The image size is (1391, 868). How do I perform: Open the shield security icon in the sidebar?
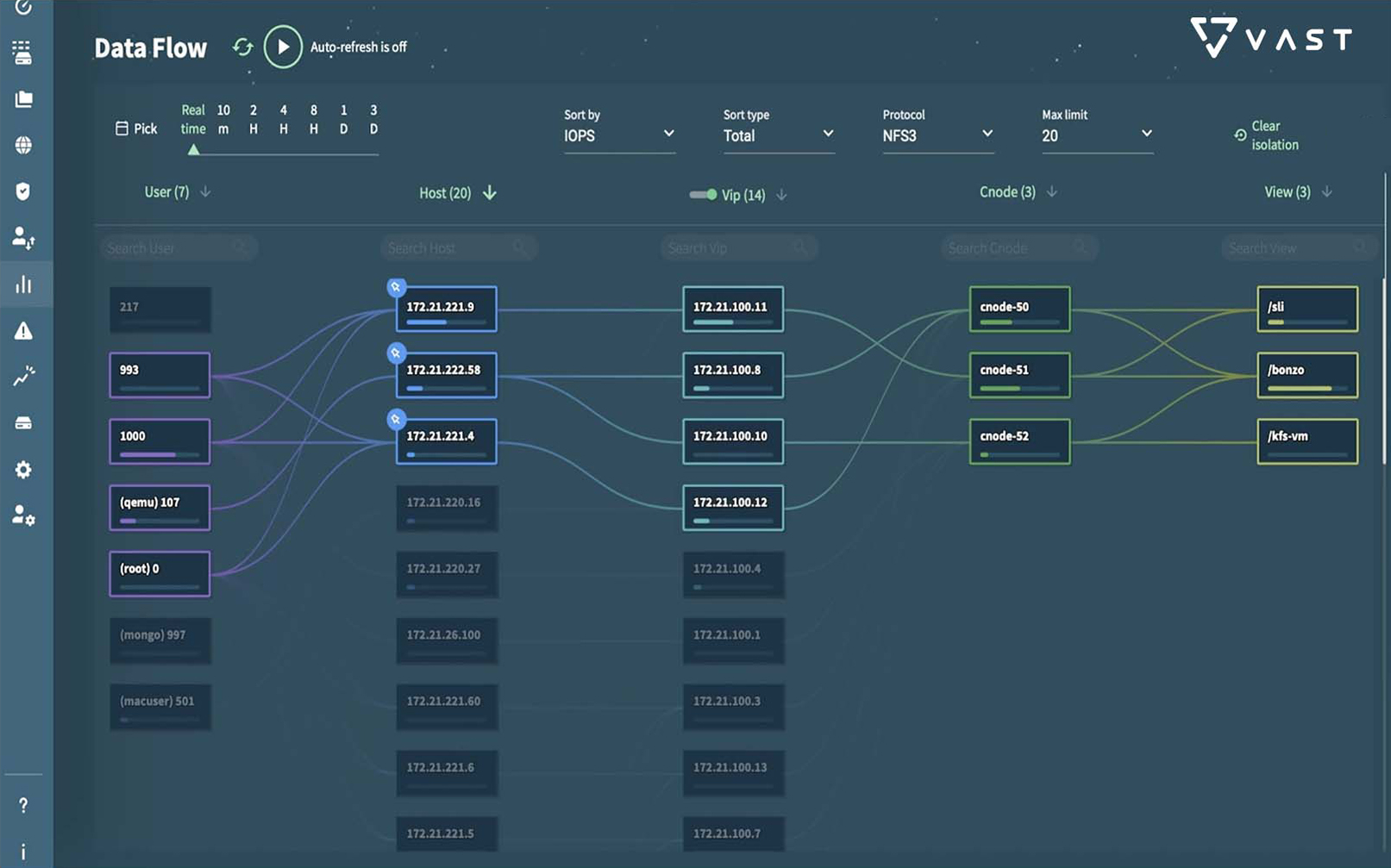pos(23,191)
